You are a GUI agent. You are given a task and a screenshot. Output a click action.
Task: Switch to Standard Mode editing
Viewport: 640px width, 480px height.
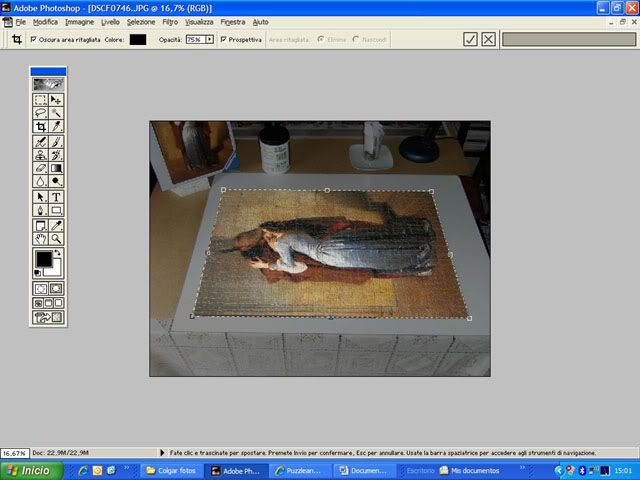(x=40, y=289)
